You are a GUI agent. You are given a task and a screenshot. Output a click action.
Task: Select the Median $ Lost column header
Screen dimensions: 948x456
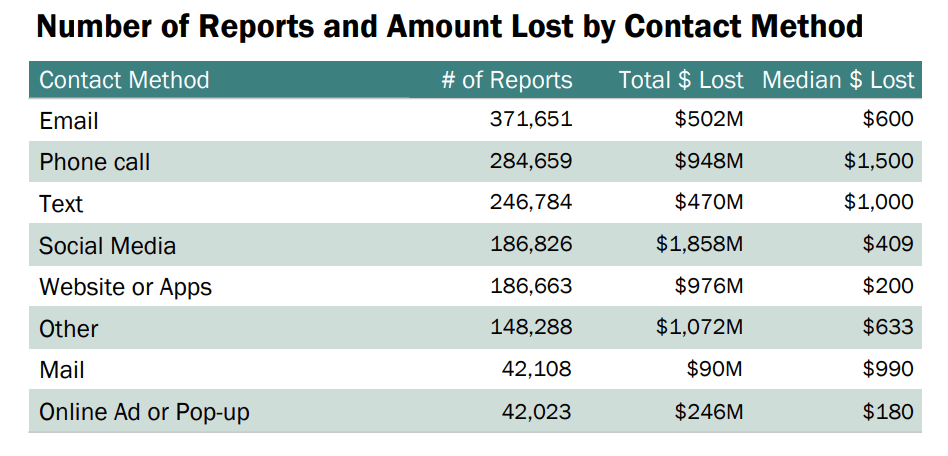(x=838, y=80)
